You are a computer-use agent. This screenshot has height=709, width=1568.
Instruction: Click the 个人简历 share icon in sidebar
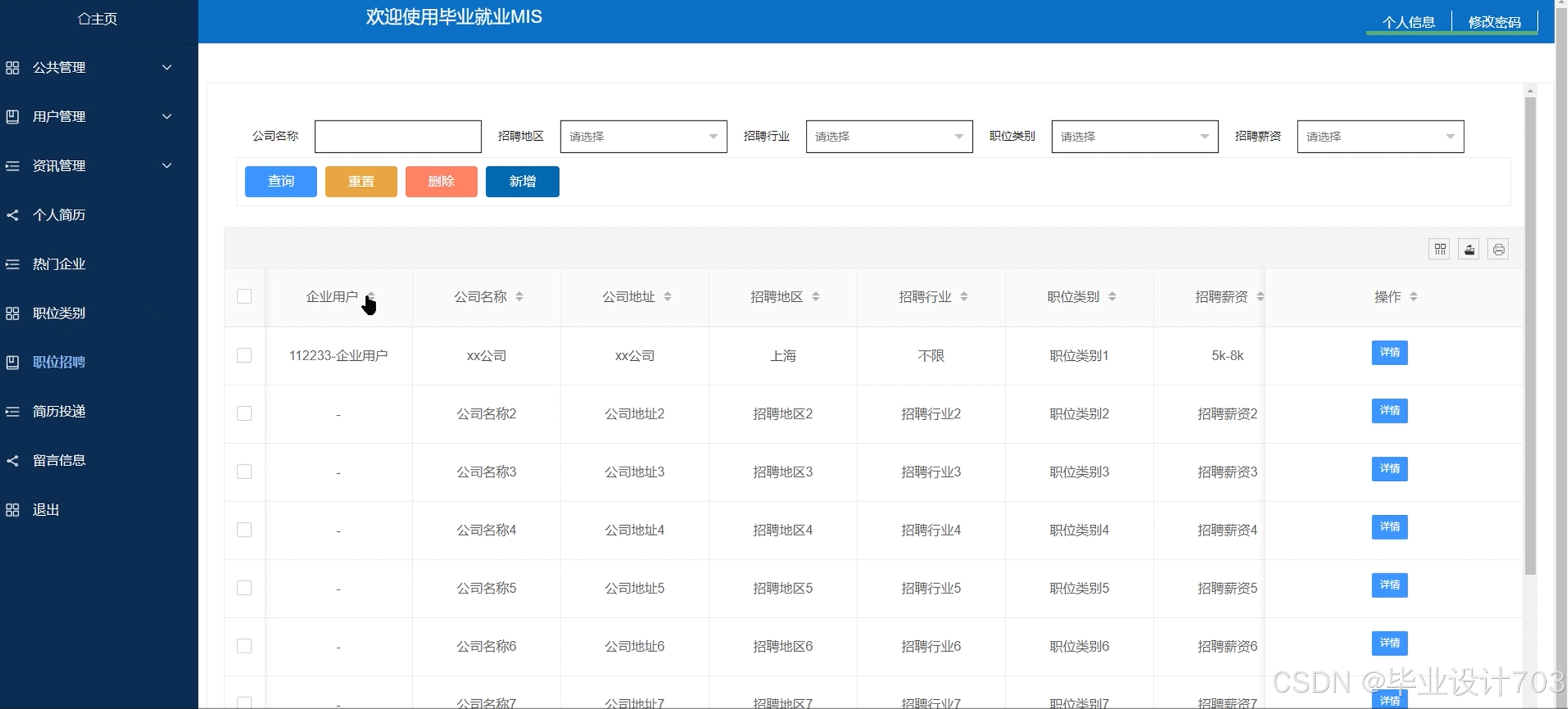click(12, 215)
